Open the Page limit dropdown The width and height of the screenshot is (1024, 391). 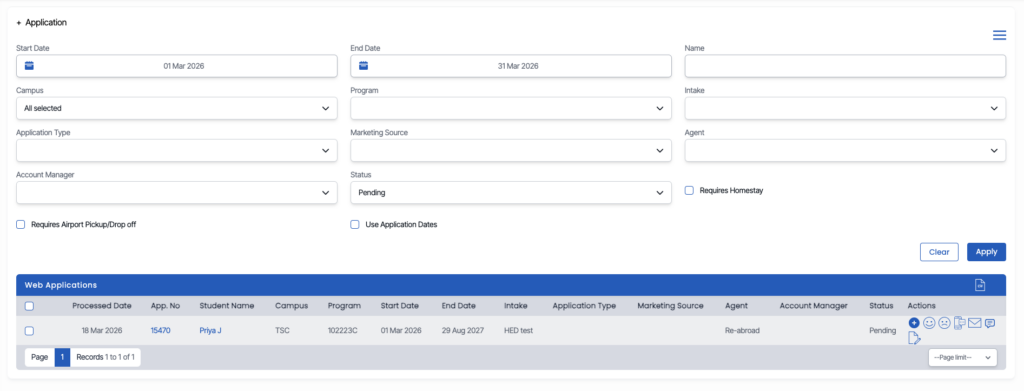click(963, 358)
